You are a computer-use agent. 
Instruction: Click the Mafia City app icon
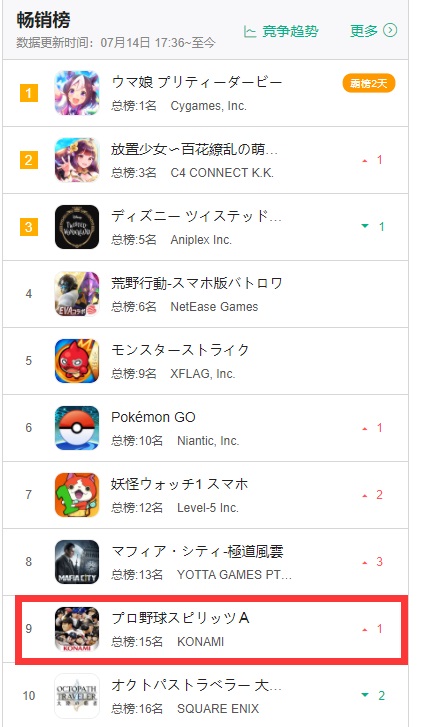click(77, 562)
